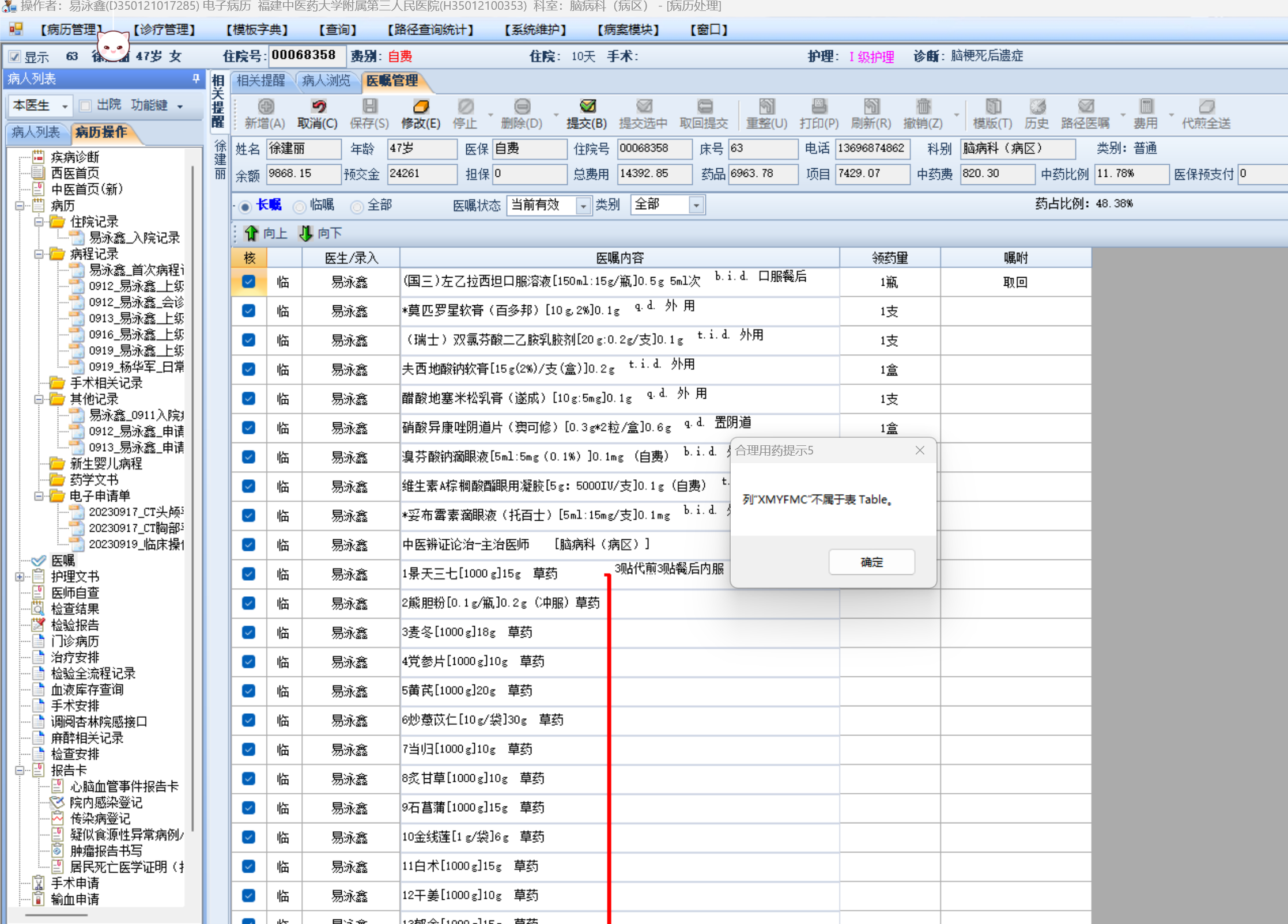Viewport: 1288px width, 924px height.
Task: Open the 医嘱状态 dropdown
Action: click(x=583, y=205)
